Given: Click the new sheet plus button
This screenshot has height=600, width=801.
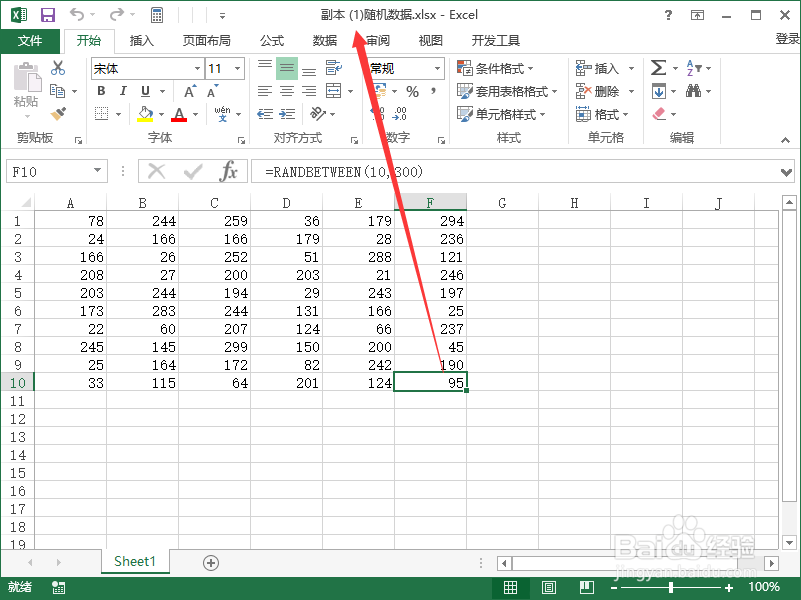Looking at the screenshot, I should [x=210, y=563].
